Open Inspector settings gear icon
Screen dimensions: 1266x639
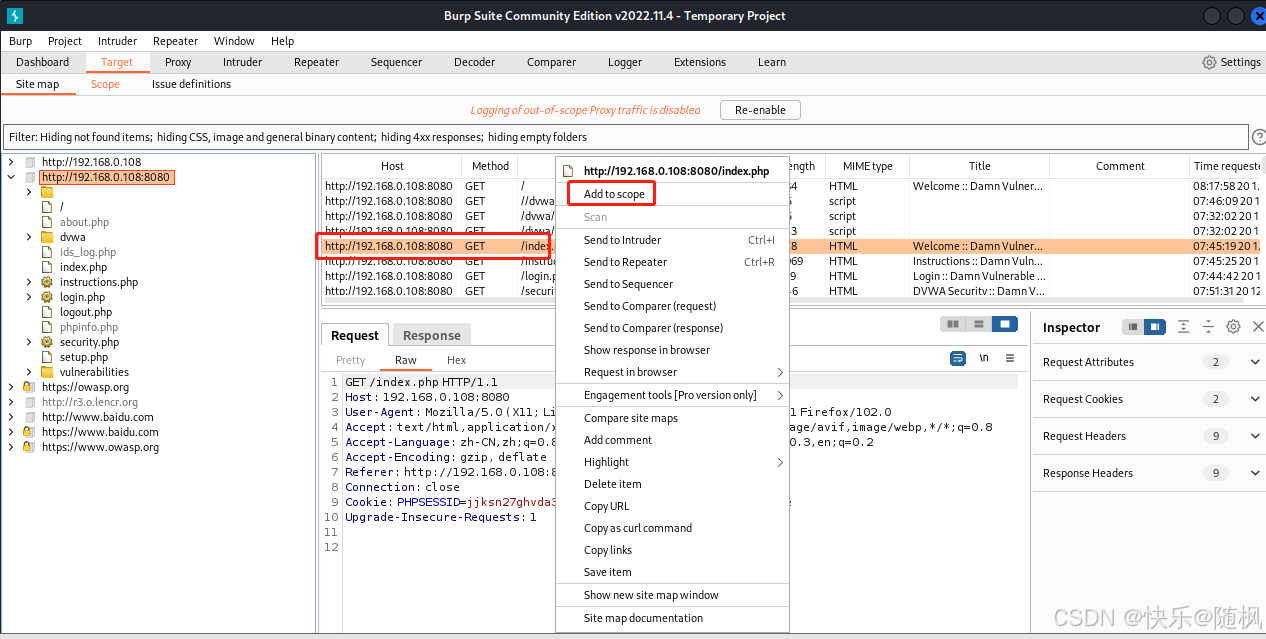[1233, 327]
